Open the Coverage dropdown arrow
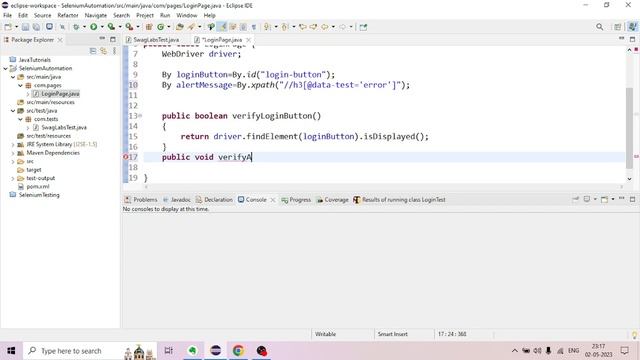This screenshot has width=640, height=360. [120, 27]
